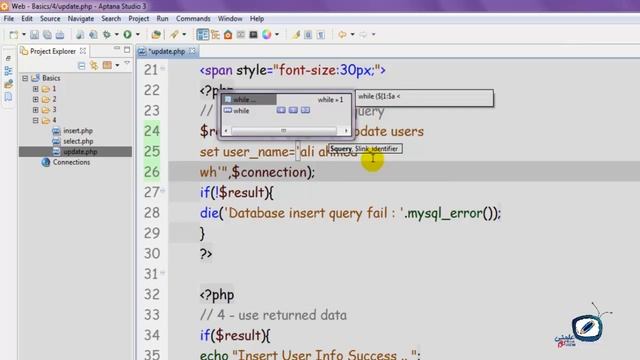Open the Window menu
Screen dimensions: 640x360
coord(230,19)
